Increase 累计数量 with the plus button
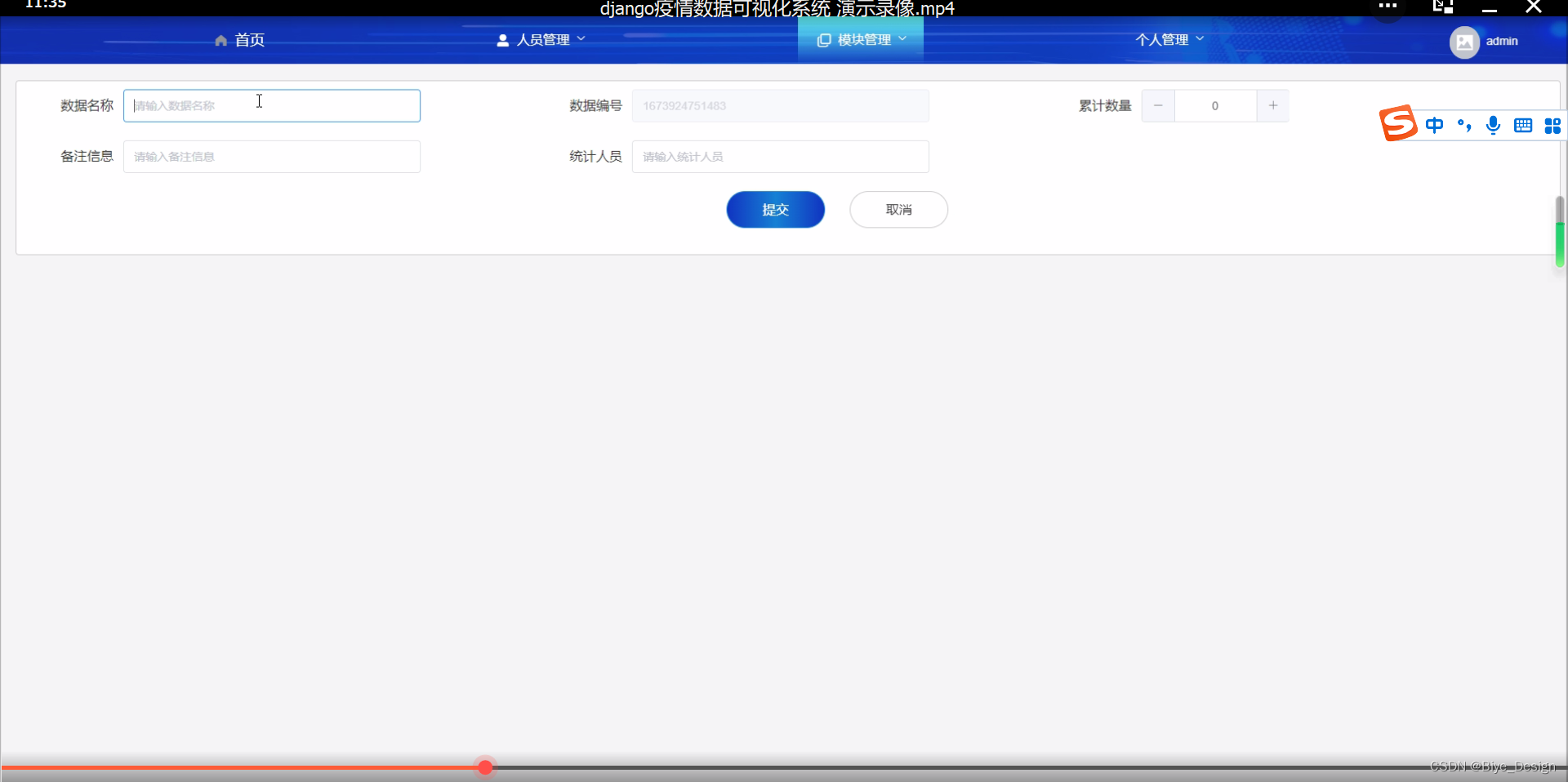The width and height of the screenshot is (1568, 782). [1273, 106]
